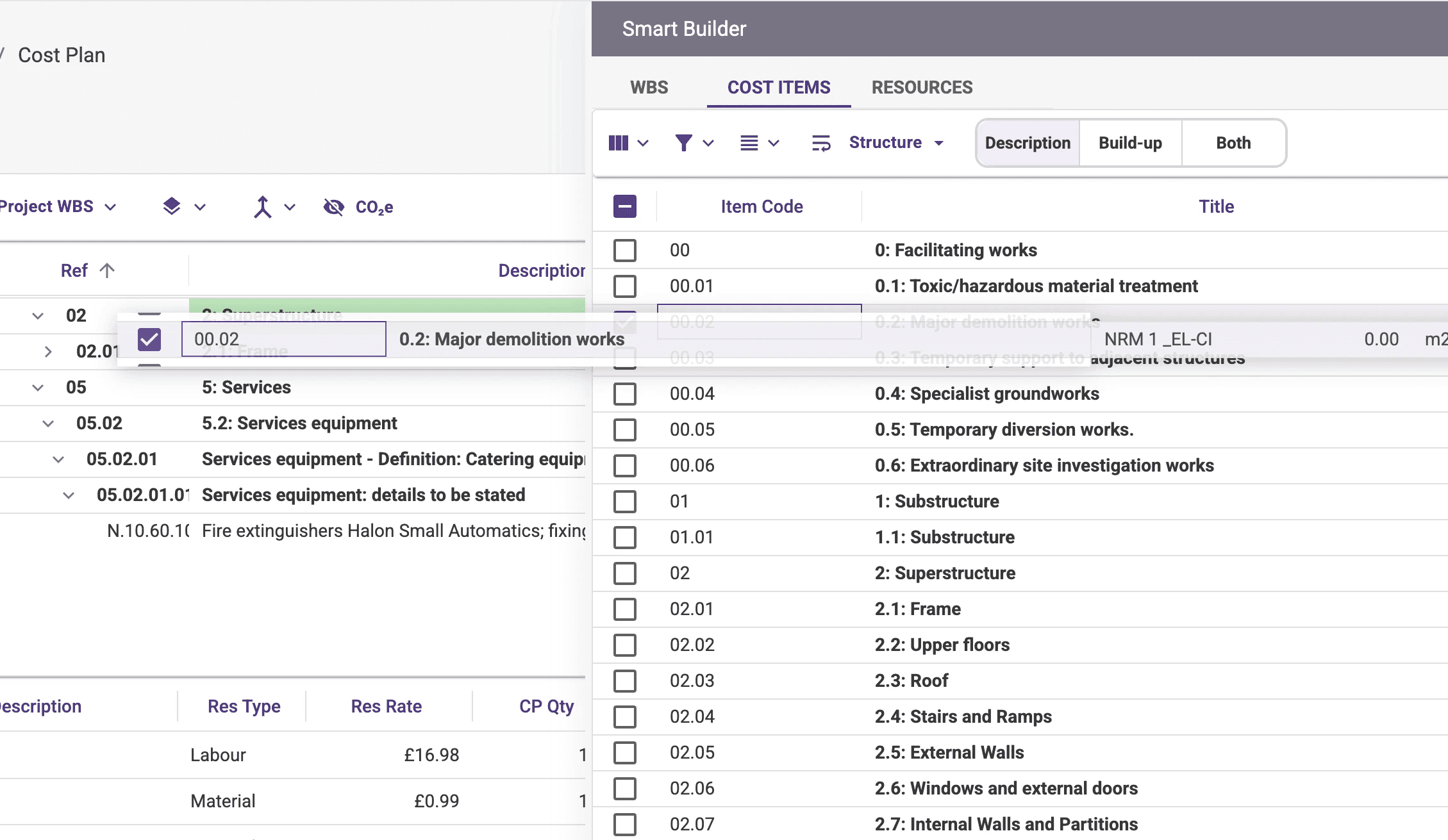Click the Ref sort ascending arrow
The width and height of the screenshot is (1448, 840).
[107, 270]
